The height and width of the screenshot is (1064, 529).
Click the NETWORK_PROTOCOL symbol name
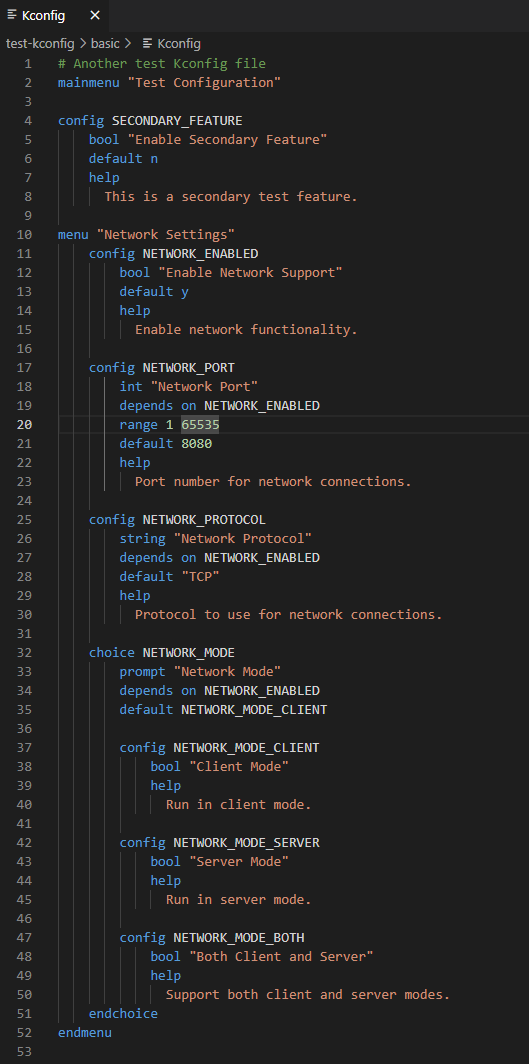coord(204,520)
